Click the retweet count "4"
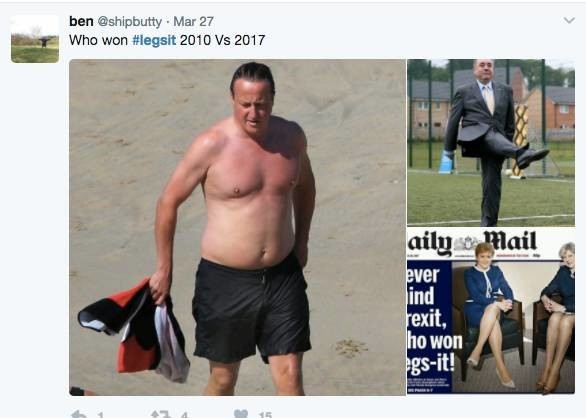This screenshot has width=586, height=418. pyautogui.click(x=184, y=415)
